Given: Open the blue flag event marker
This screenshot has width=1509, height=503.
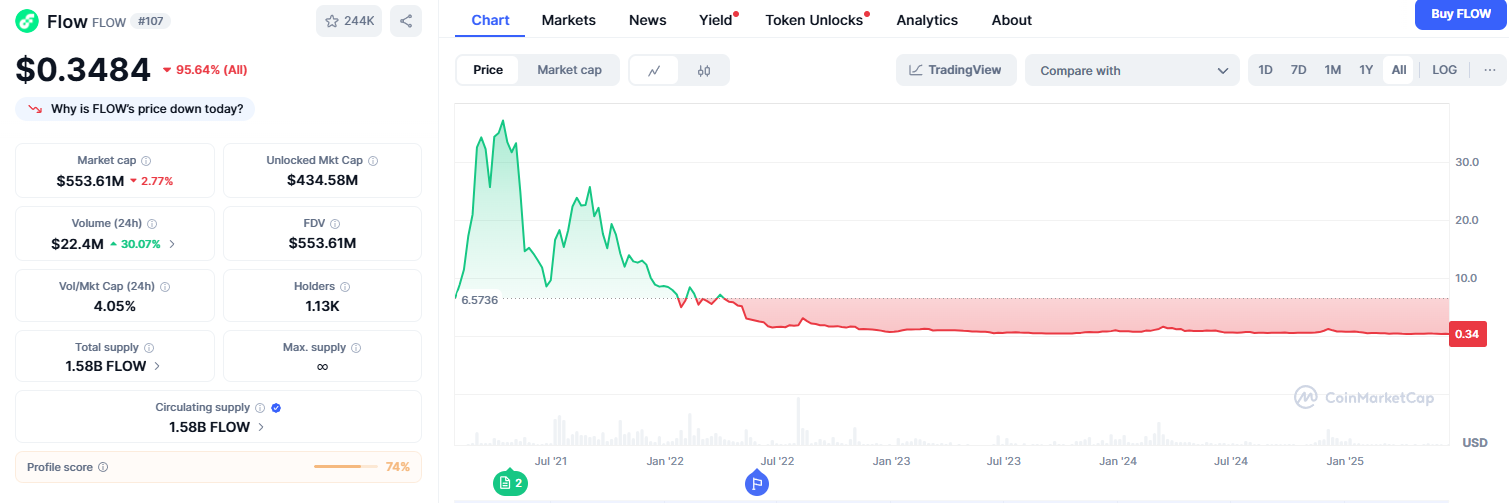Looking at the screenshot, I should [x=757, y=483].
